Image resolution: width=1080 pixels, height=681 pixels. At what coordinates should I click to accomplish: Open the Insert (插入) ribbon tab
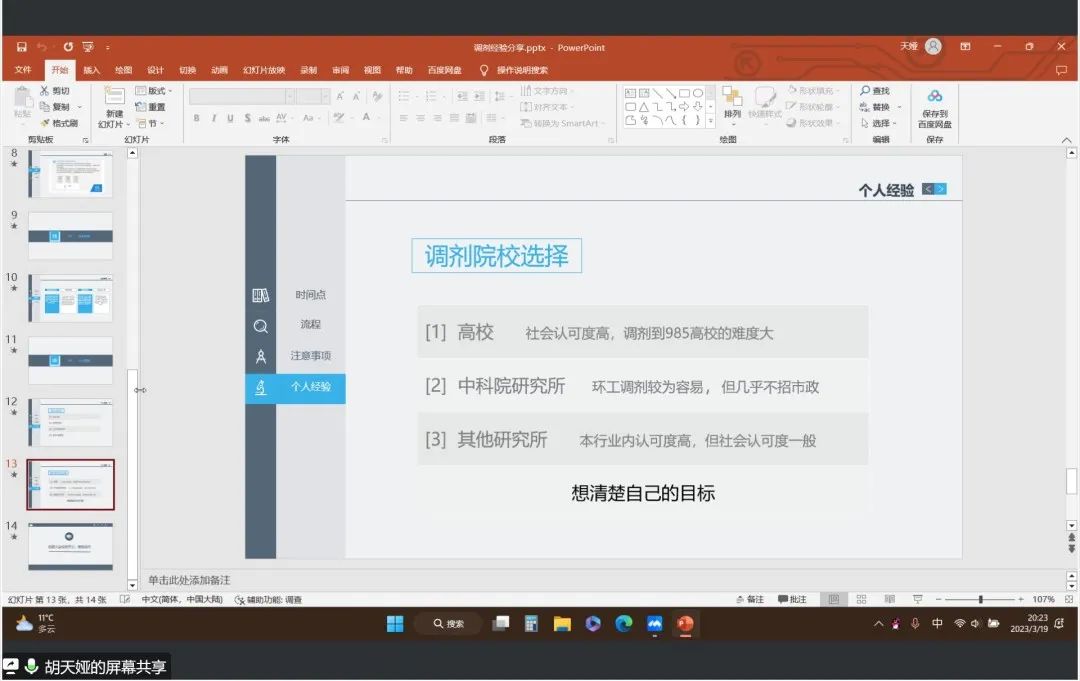[91, 70]
